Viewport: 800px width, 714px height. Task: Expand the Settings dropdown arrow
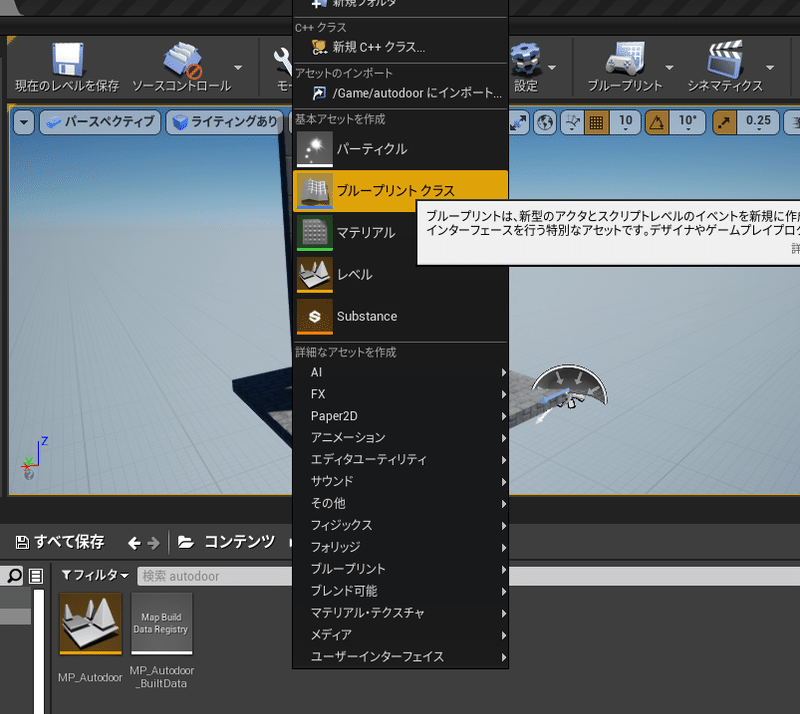pyautogui.click(x=552, y=67)
